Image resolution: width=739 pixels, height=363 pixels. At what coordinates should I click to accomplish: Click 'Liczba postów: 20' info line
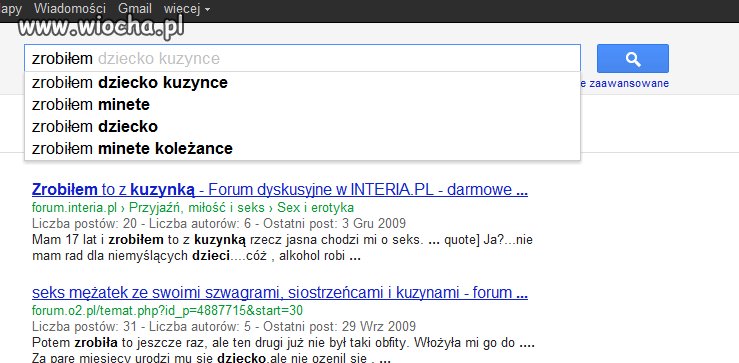pos(219,223)
